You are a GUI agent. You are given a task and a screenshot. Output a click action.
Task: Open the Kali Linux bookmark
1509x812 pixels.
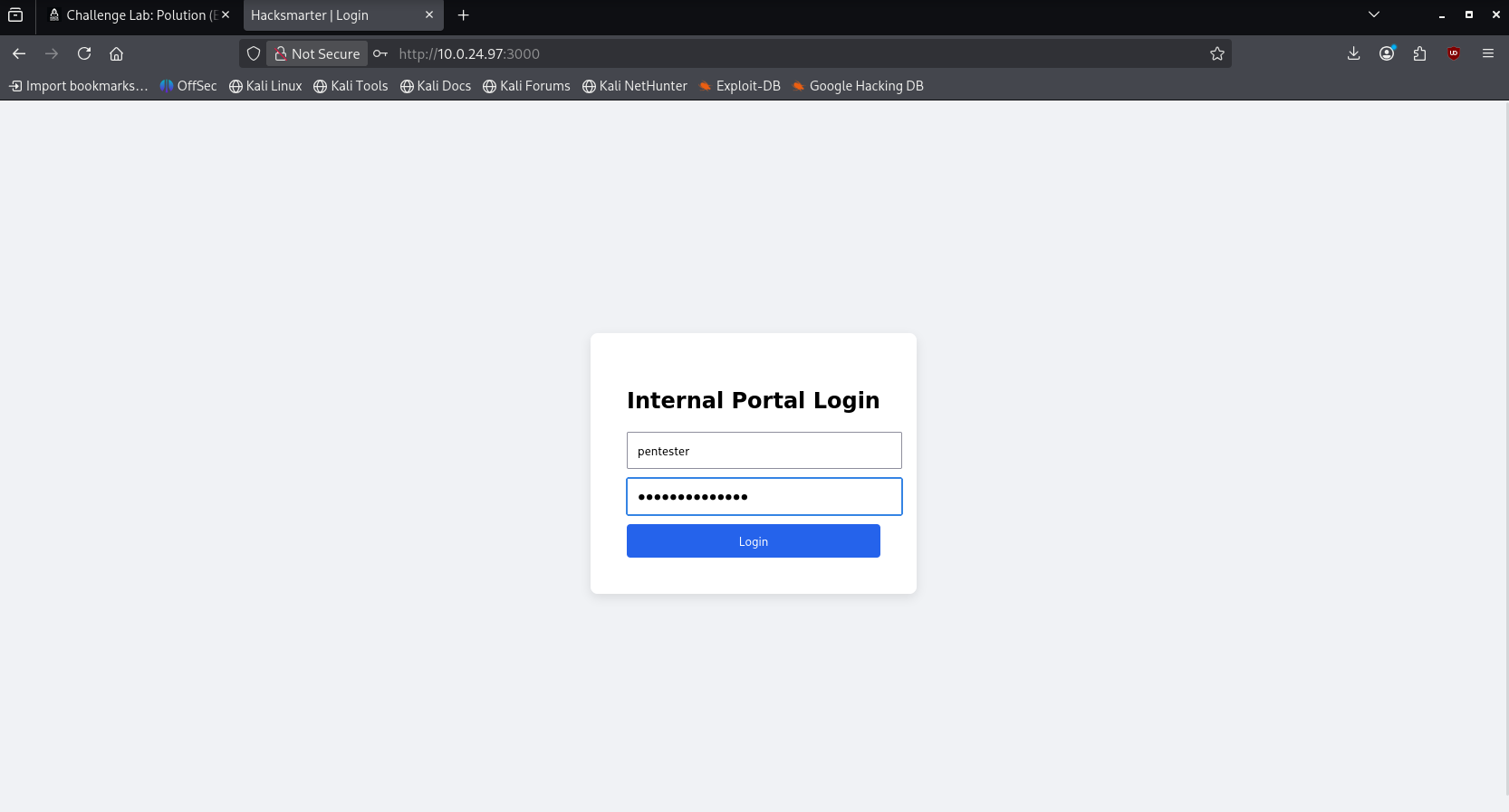(x=265, y=86)
